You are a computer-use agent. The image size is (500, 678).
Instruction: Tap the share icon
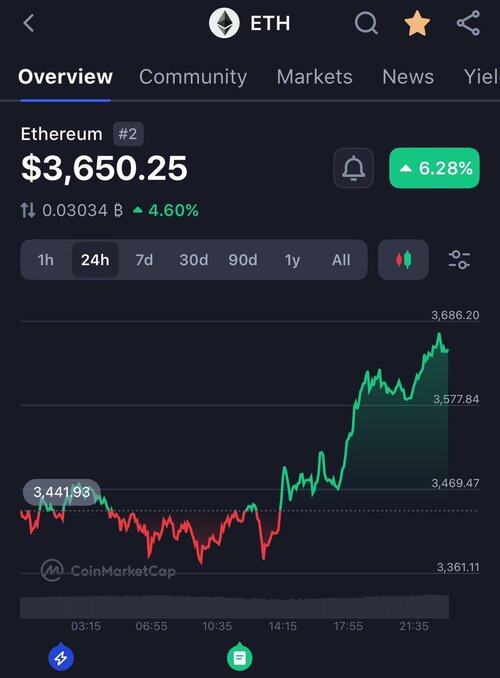pyautogui.click(x=468, y=23)
